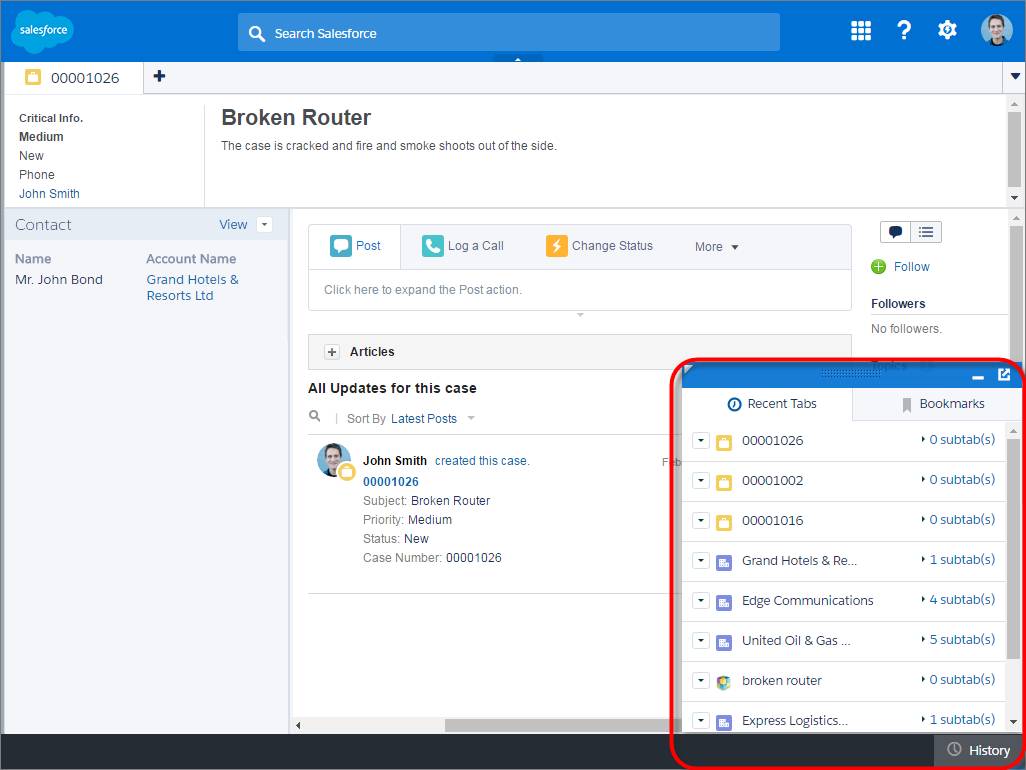Click the highlights panel vertical scrollbar
The height and width of the screenshot is (770, 1026).
coord(1014,150)
